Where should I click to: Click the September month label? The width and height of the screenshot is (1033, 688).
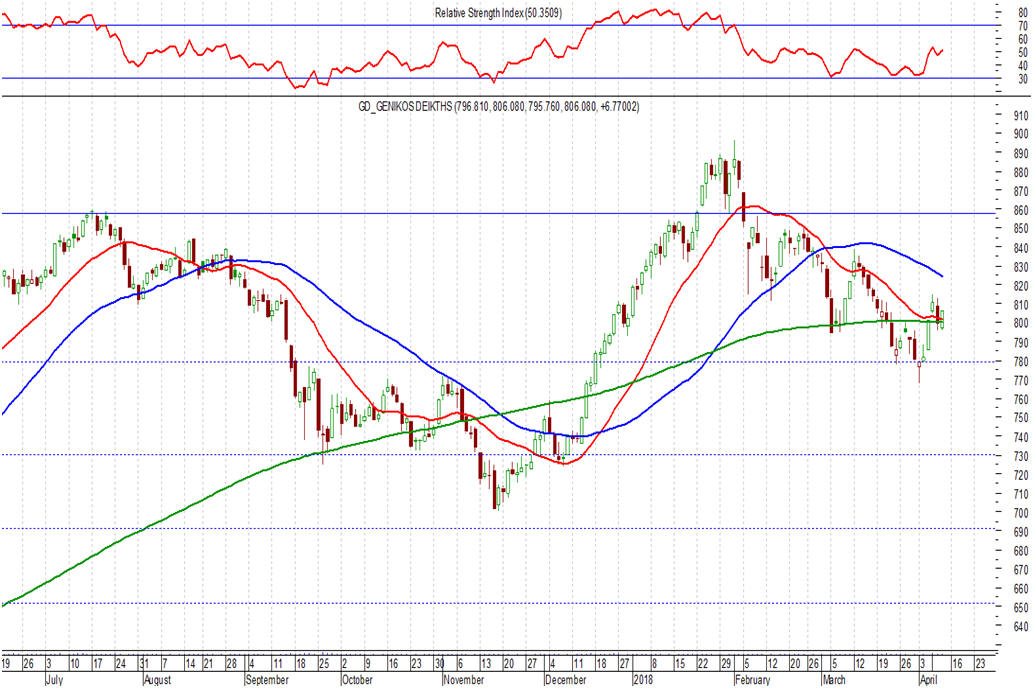267,680
